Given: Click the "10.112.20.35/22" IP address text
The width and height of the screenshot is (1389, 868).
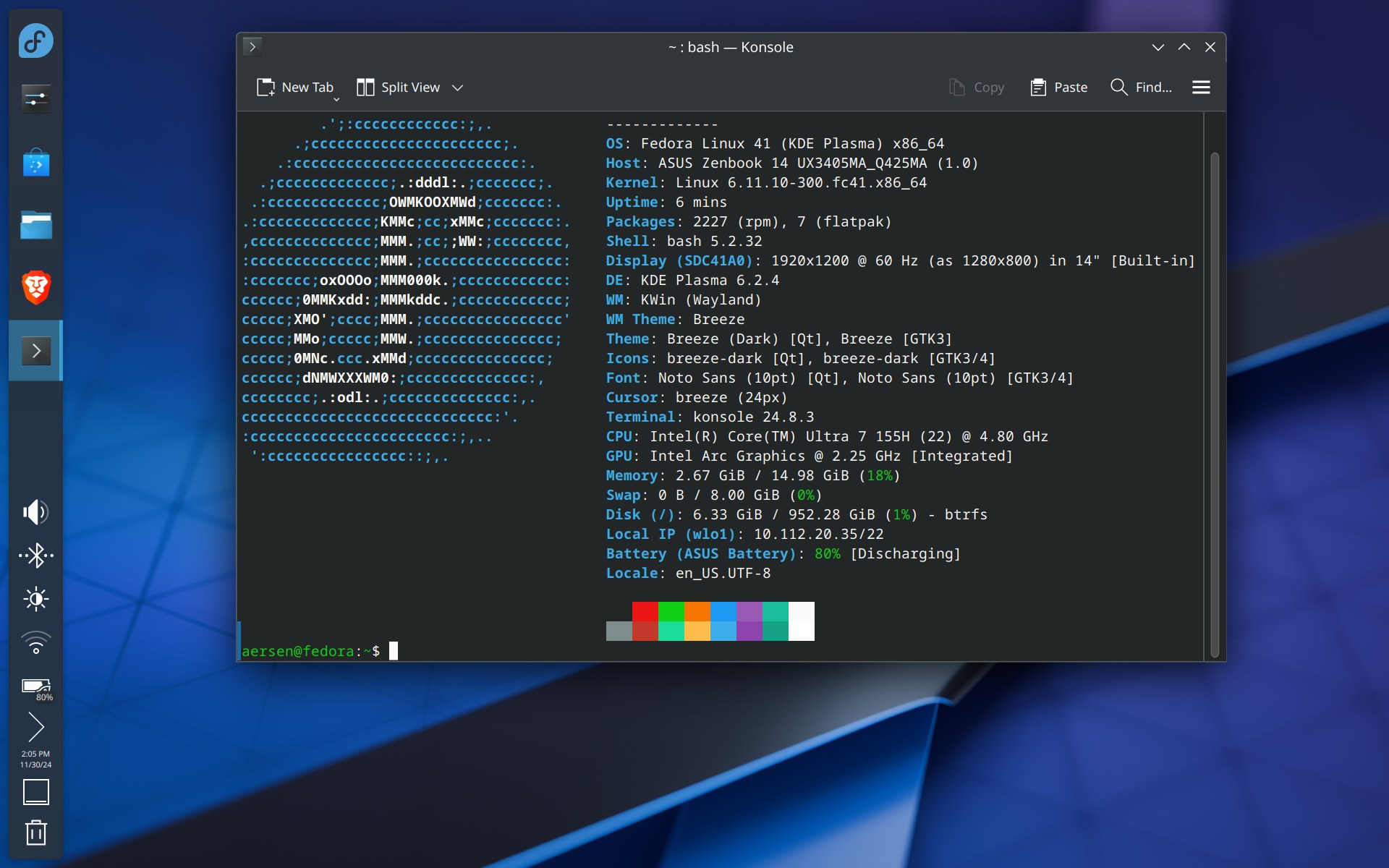Looking at the screenshot, I should pyautogui.click(x=818, y=534).
